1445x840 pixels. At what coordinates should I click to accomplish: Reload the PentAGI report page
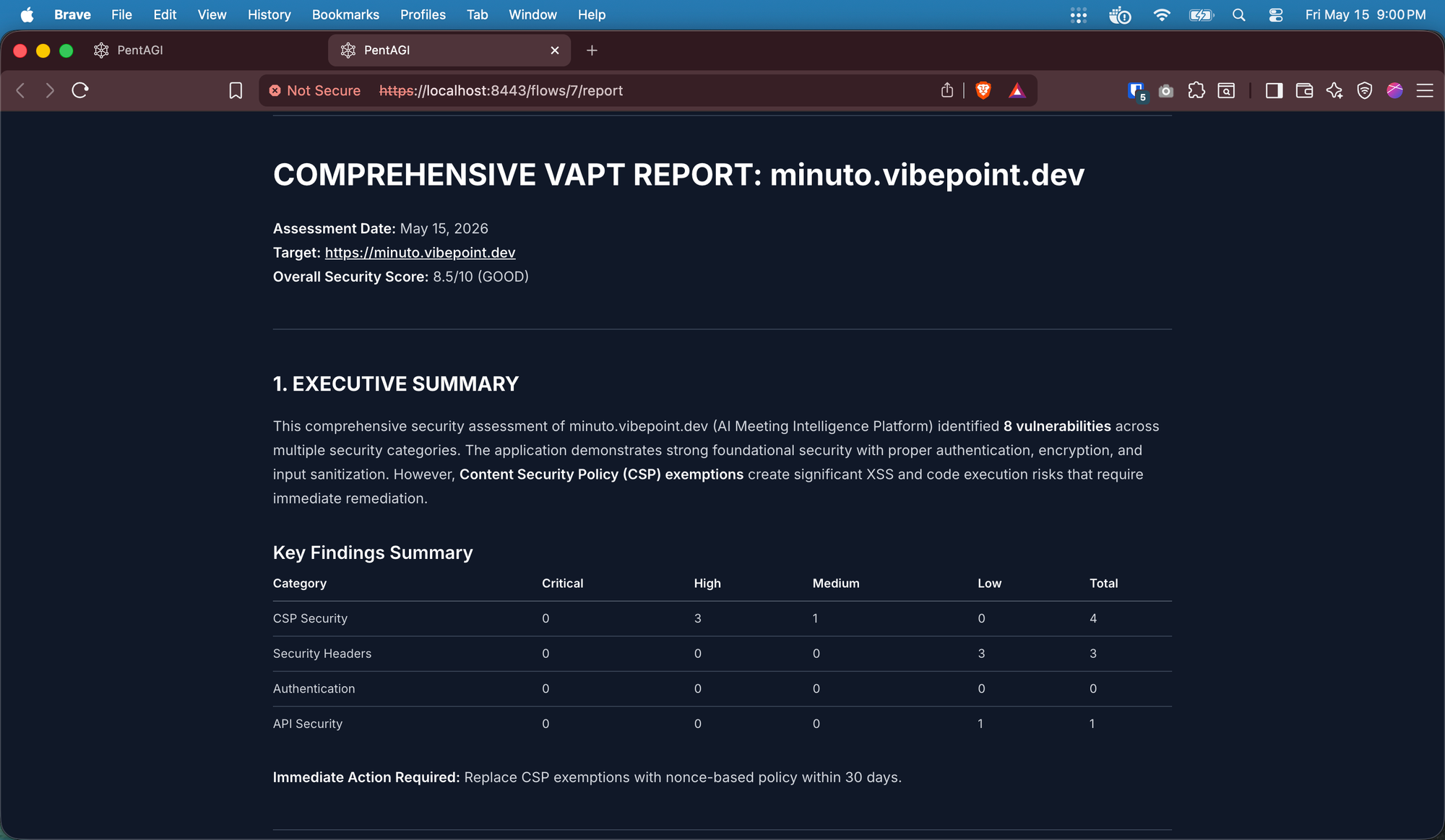click(80, 90)
